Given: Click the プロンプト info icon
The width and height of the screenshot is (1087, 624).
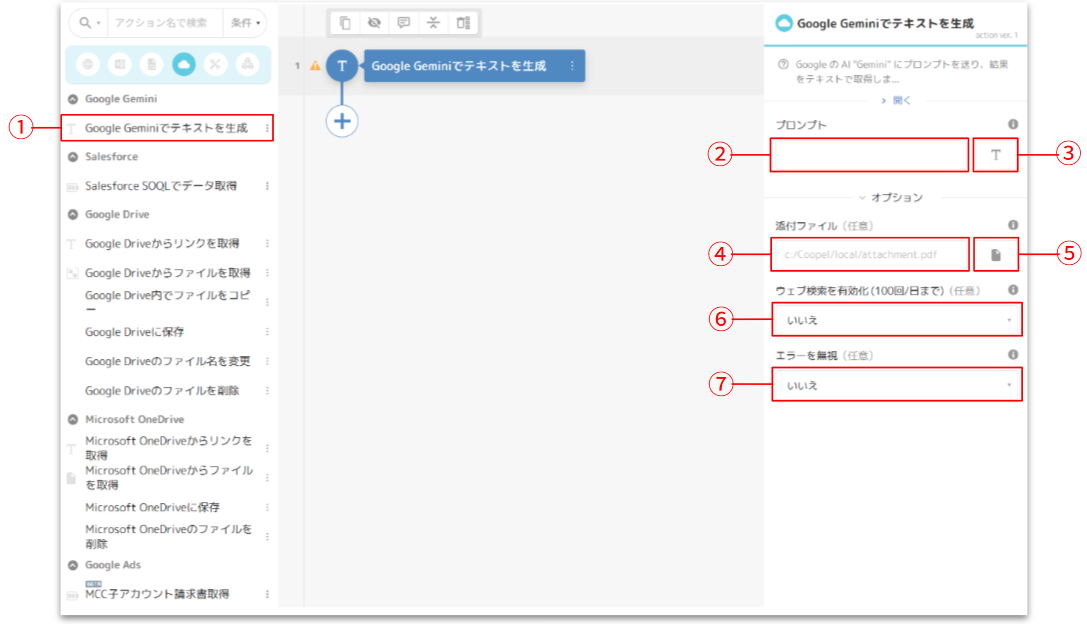Looking at the screenshot, I should tap(1013, 124).
